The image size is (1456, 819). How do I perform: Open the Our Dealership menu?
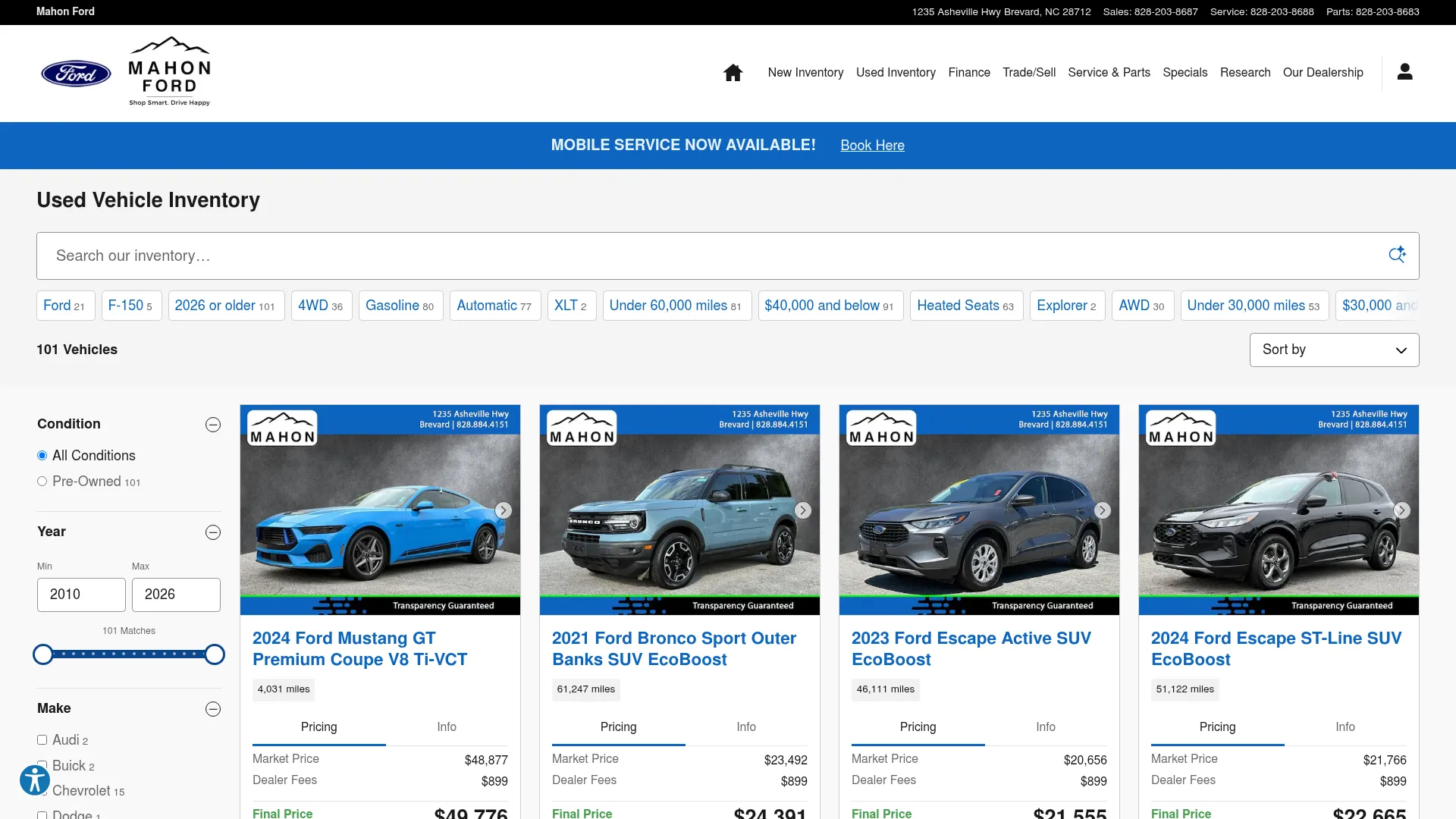(1323, 73)
